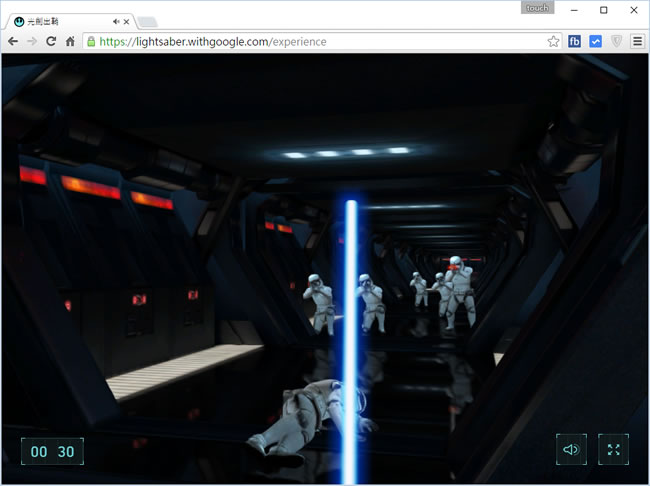
Task: Click the stormtrooper with the red helmet mark
Action: point(459,292)
